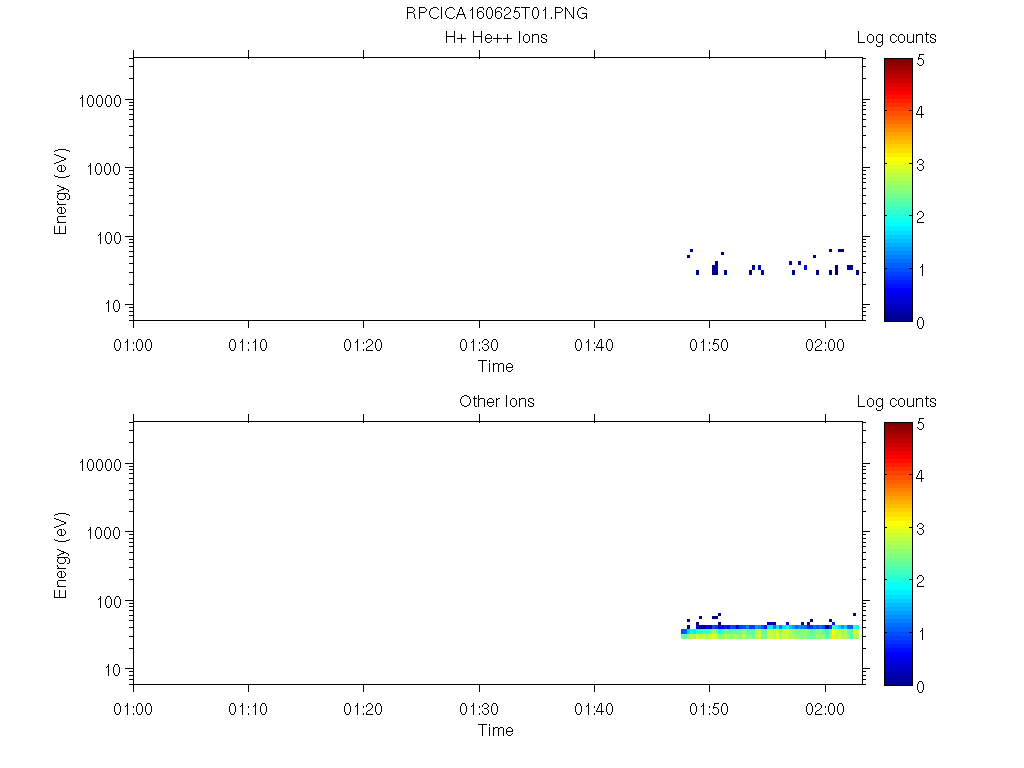Image resolution: width=1024 pixels, height=768 pixels.
Task: Click the 0 label on bottom colorbar
Action: (921, 687)
